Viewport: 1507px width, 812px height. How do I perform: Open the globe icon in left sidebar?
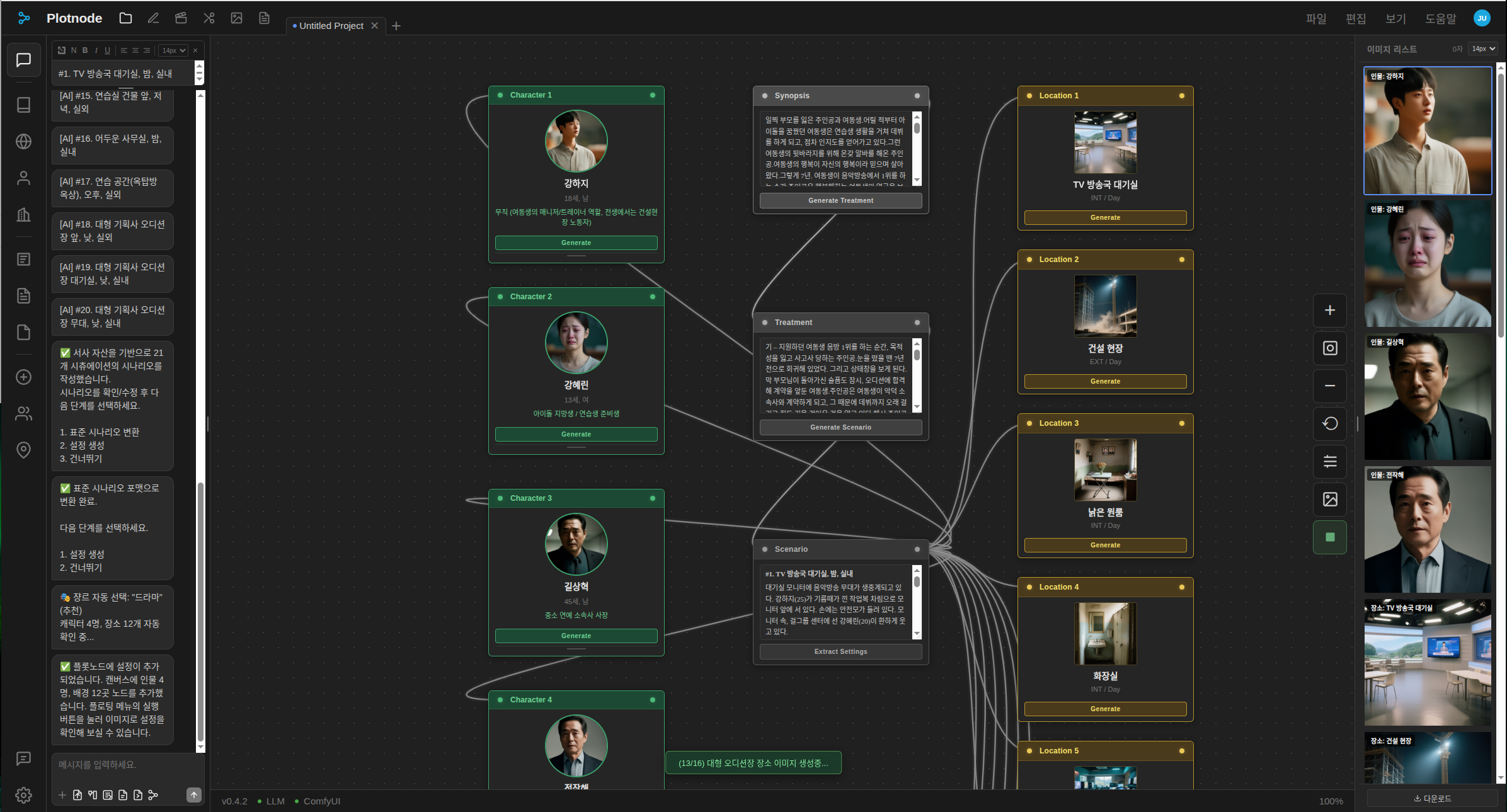(23, 141)
